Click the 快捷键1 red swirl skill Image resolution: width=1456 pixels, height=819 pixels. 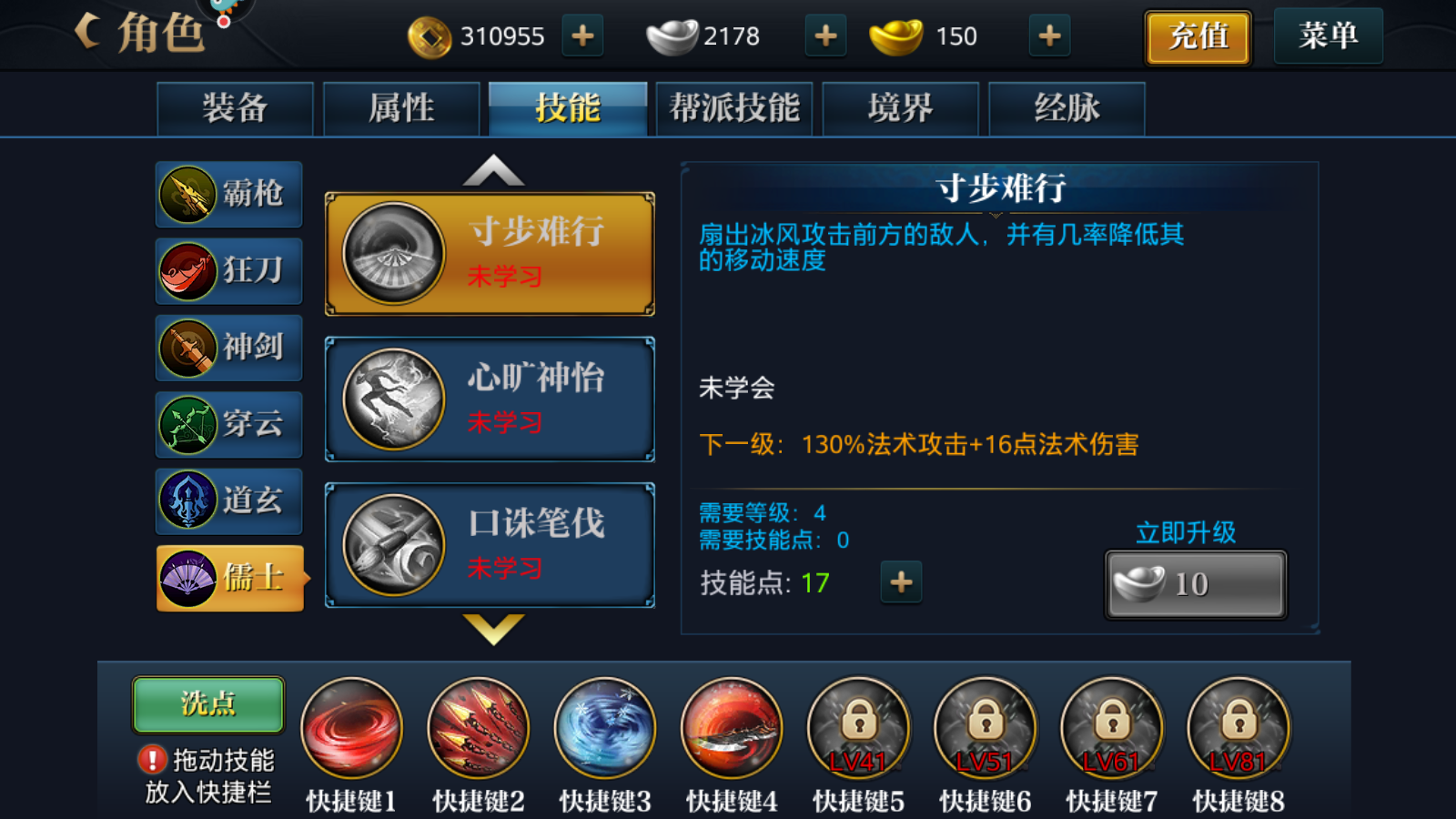(351, 728)
